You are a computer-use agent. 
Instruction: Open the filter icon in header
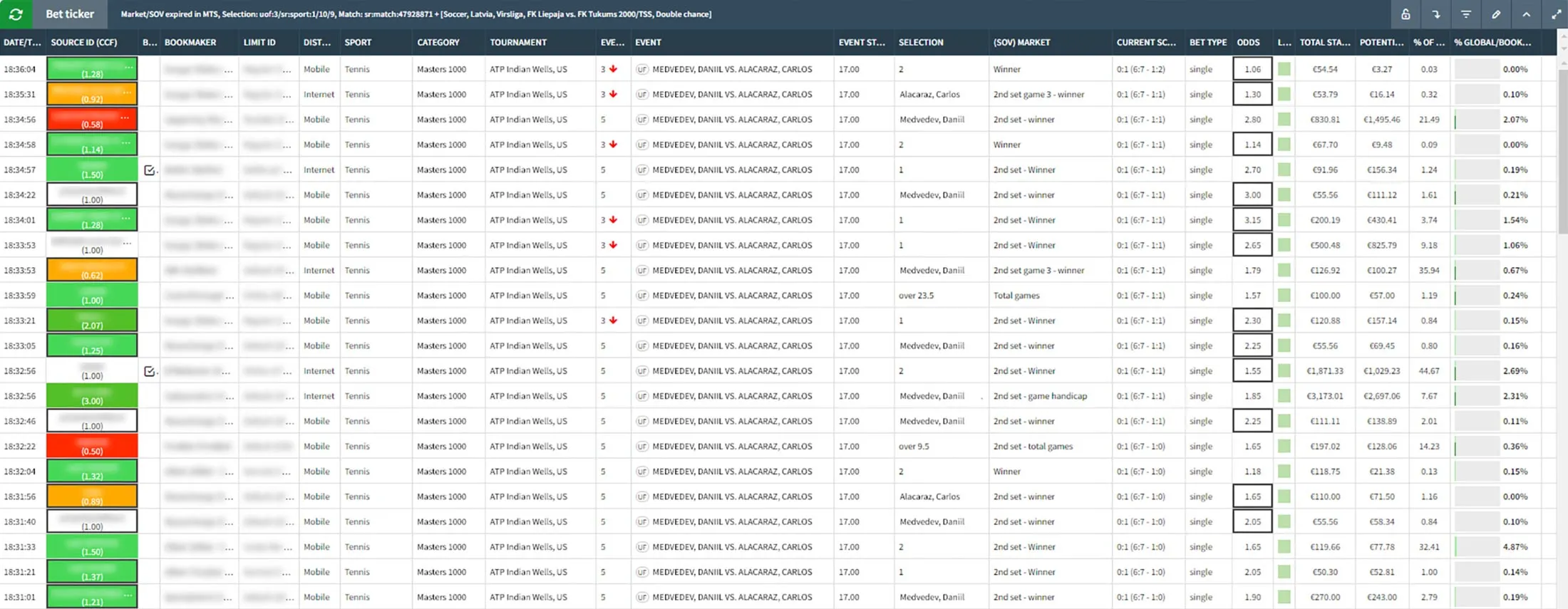pyautogui.click(x=1465, y=14)
